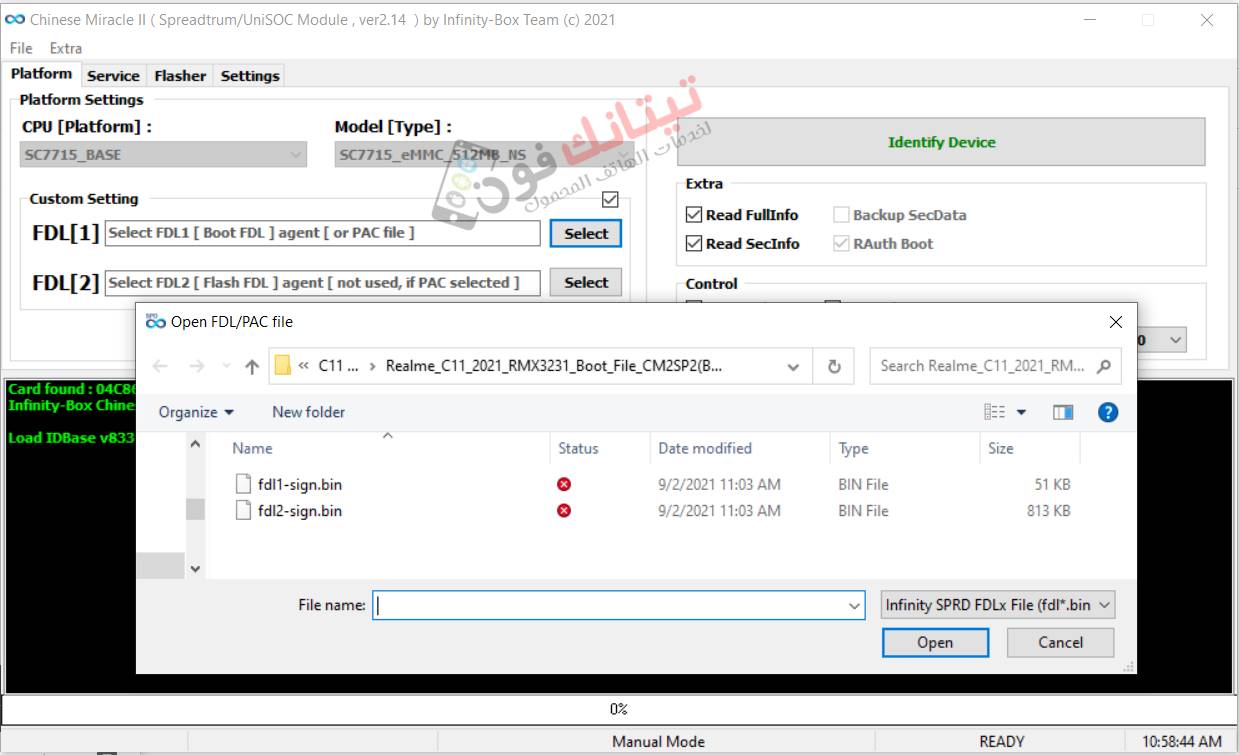Select the fdl1-sign.bin file icon
Screen dimensions: 1239x755
243,484
